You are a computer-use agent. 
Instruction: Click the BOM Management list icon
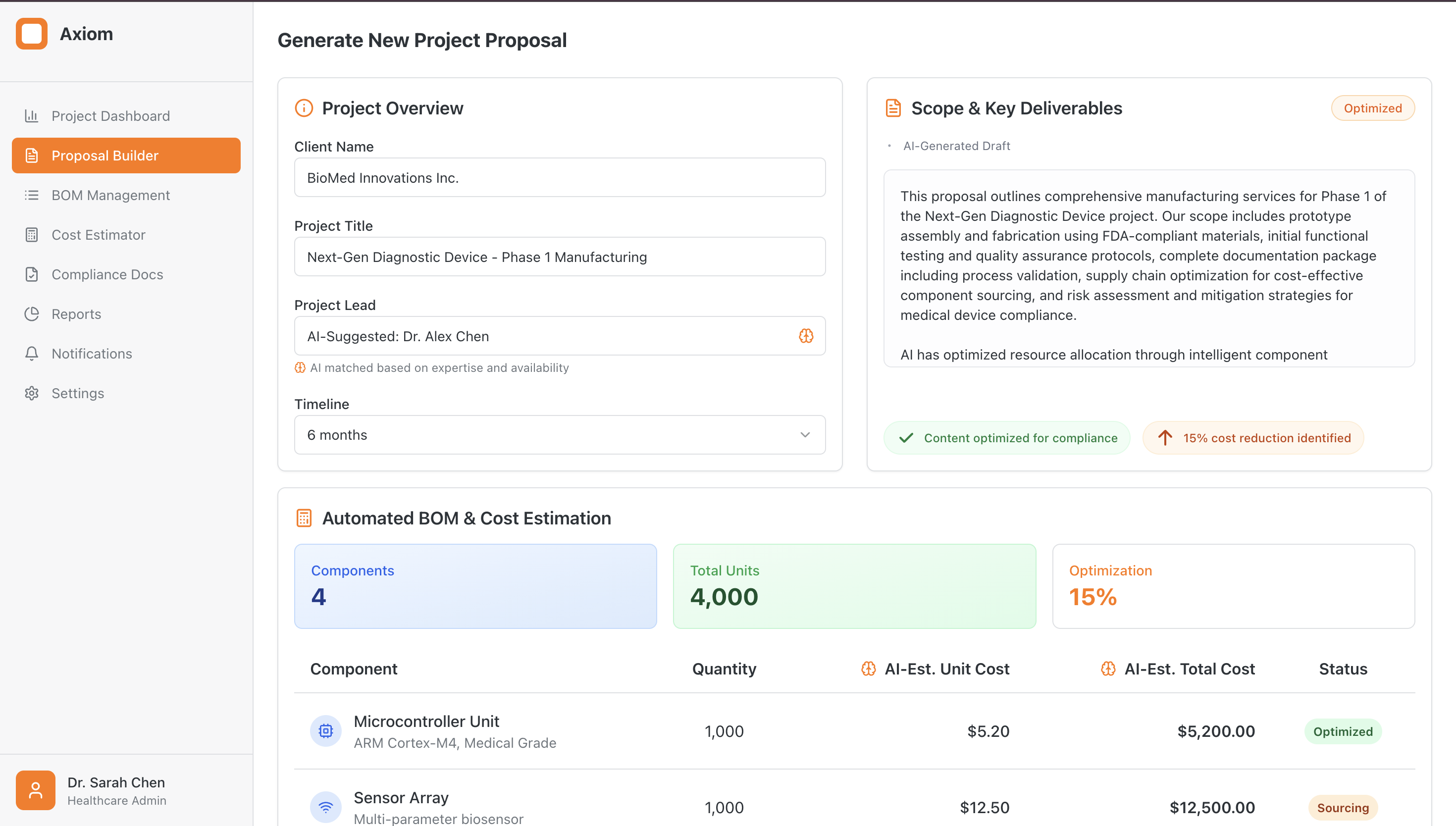pyautogui.click(x=32, y=195)
